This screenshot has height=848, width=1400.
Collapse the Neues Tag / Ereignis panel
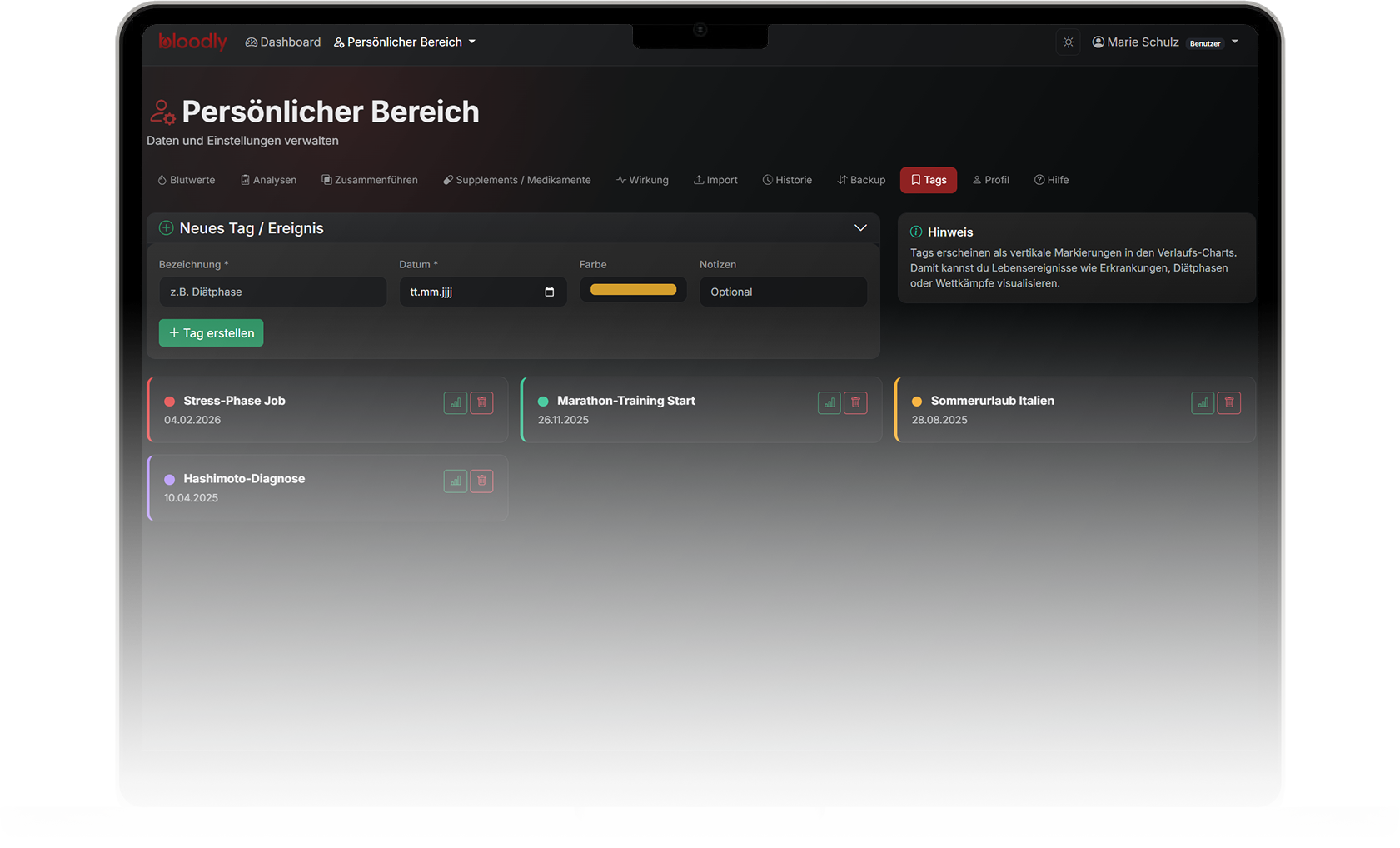click(860, 228)
